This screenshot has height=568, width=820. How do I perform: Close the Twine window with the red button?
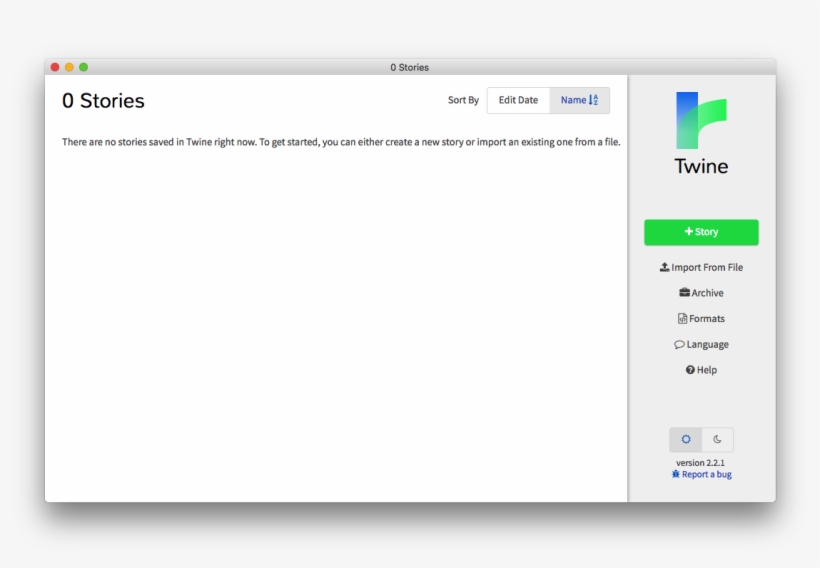coord(55,67)
